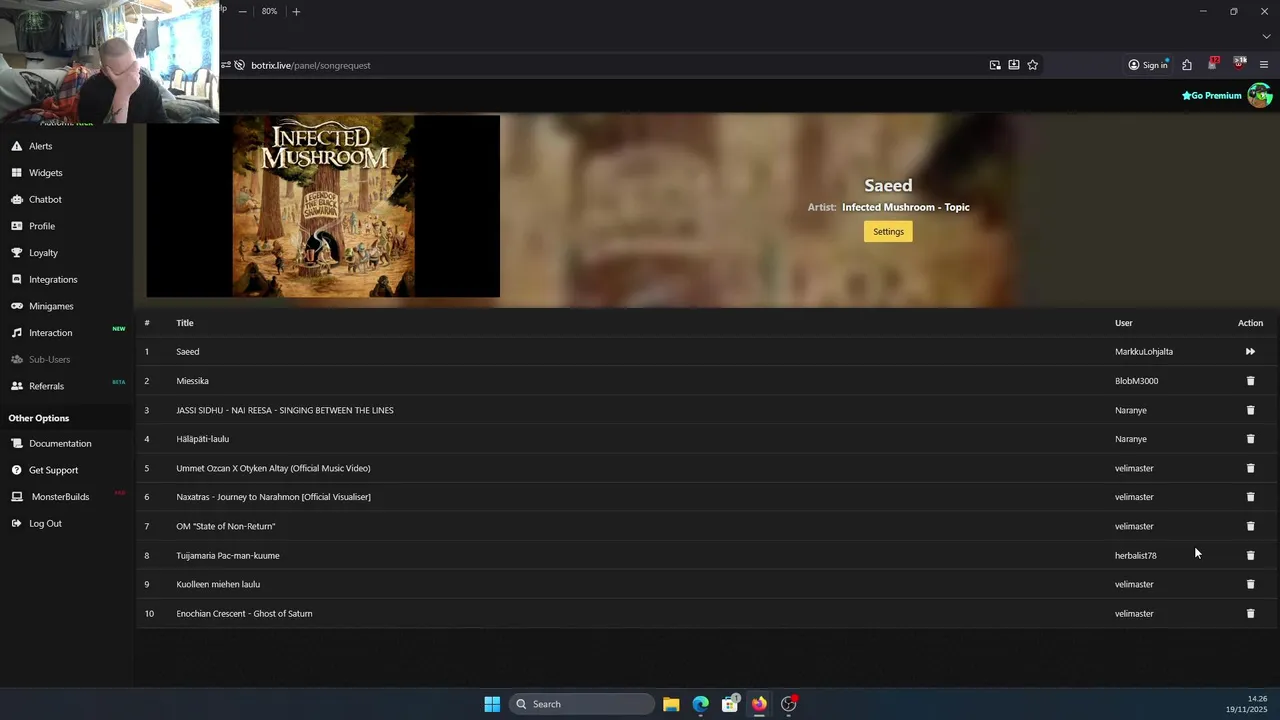This screenshot has width=1280, height=720.
Task: Open song request Settings button
Action: 888,231
